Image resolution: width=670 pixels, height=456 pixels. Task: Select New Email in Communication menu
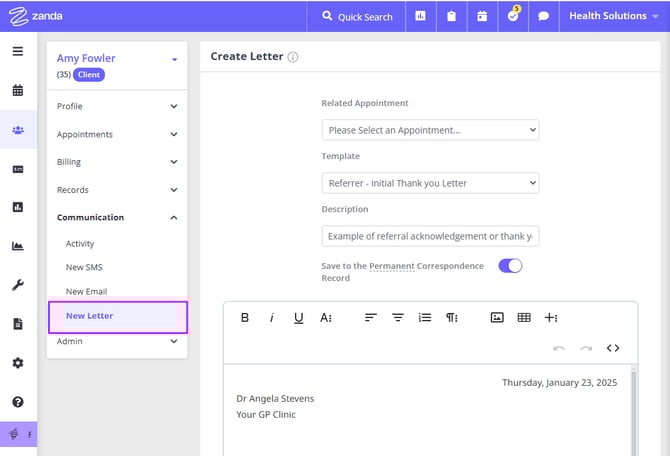86,292
